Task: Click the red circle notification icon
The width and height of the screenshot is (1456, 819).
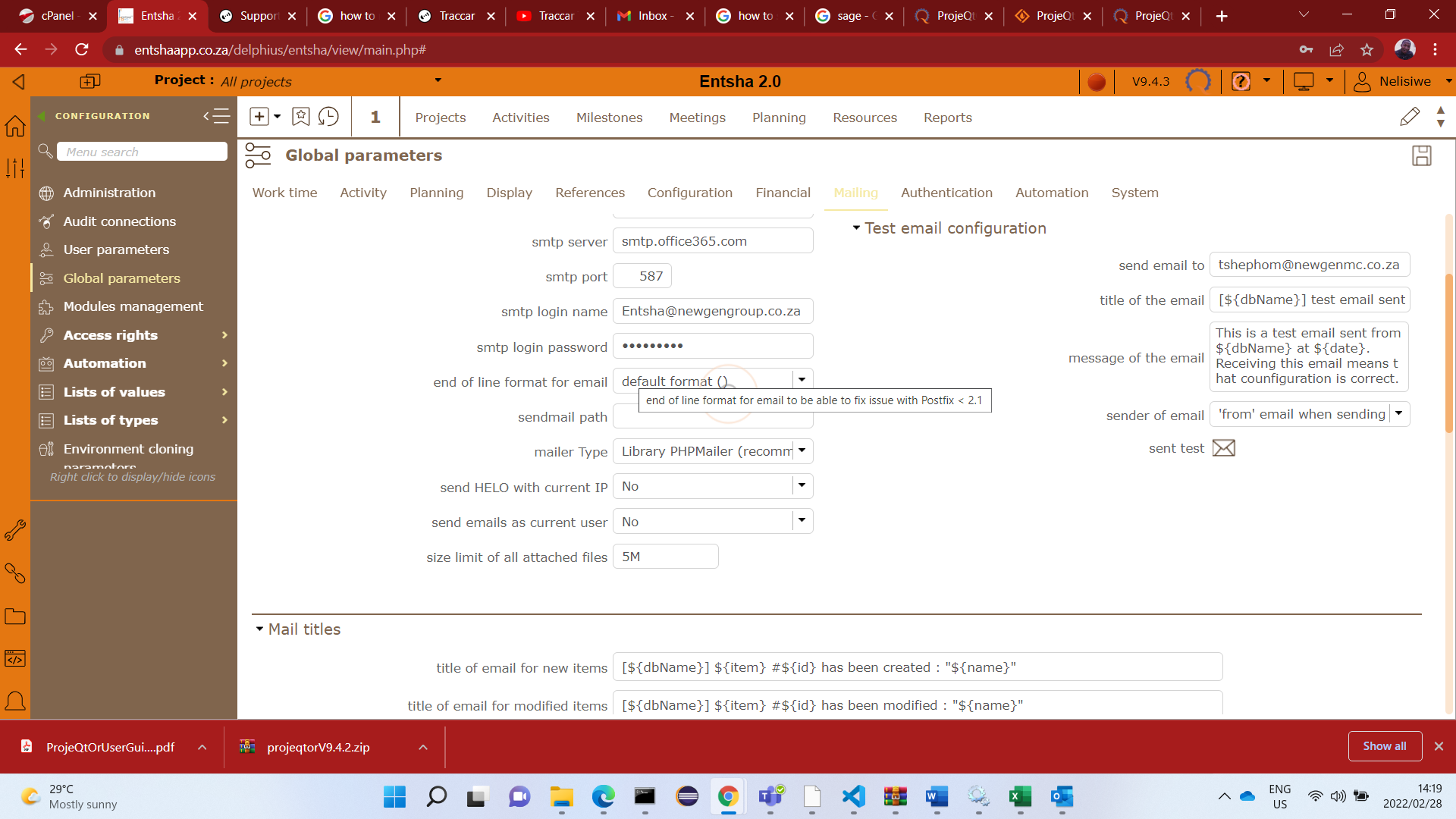Action: tap(1096, 82)
